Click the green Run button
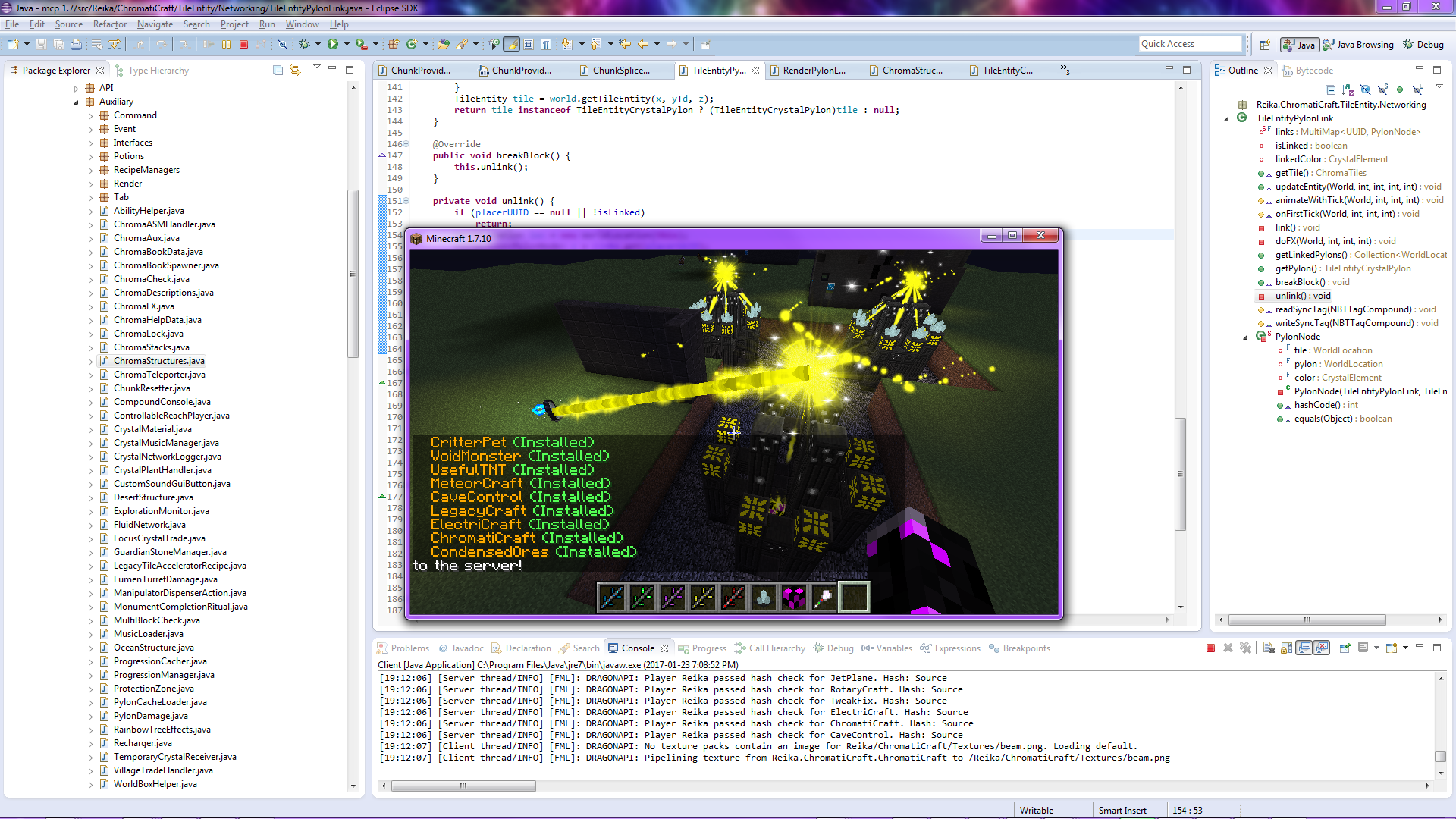Screen dimensions: 1456x819 pyautogui.click(x=332, y=44)
